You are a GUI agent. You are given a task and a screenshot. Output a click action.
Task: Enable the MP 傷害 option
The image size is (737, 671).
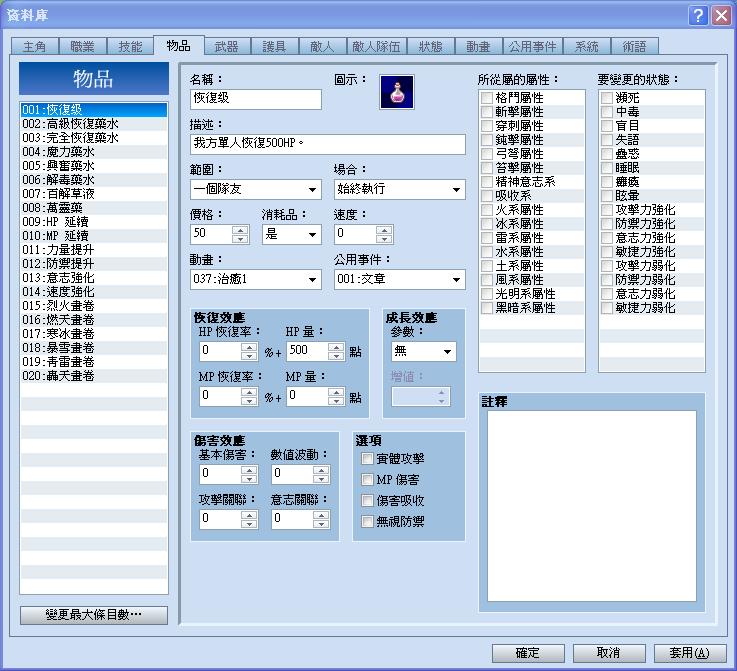(367, 480)
